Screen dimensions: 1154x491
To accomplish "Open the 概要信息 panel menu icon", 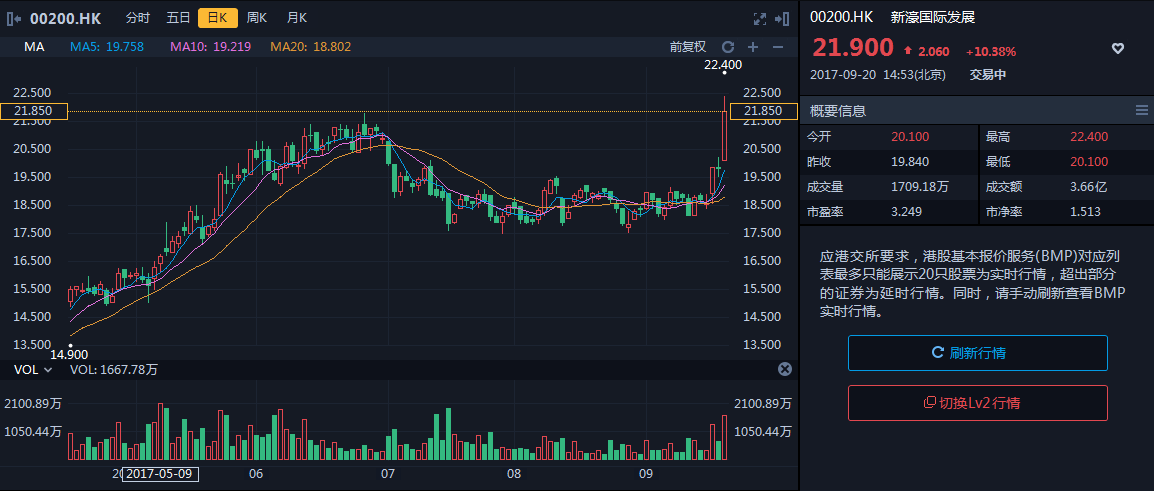I will (x=1141, y=110).
